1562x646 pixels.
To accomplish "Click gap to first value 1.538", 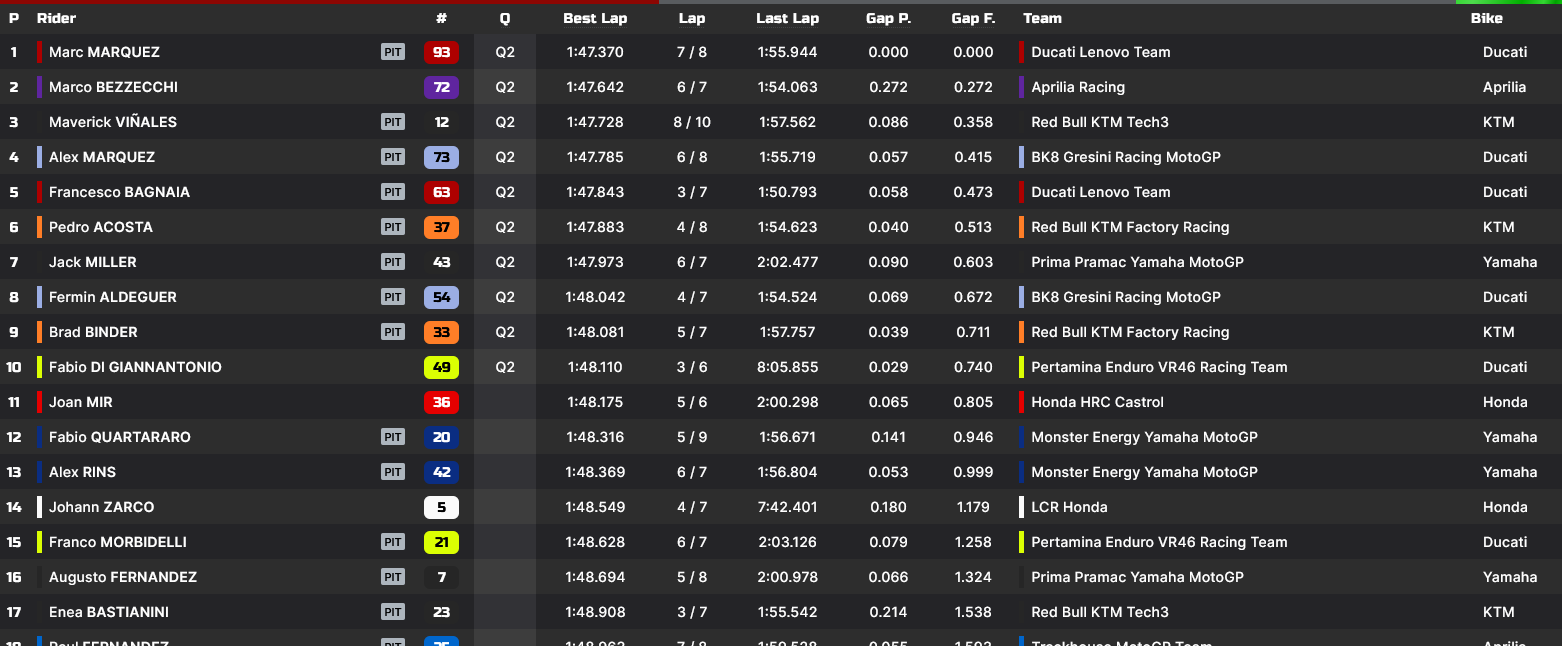I will [973, 612].
